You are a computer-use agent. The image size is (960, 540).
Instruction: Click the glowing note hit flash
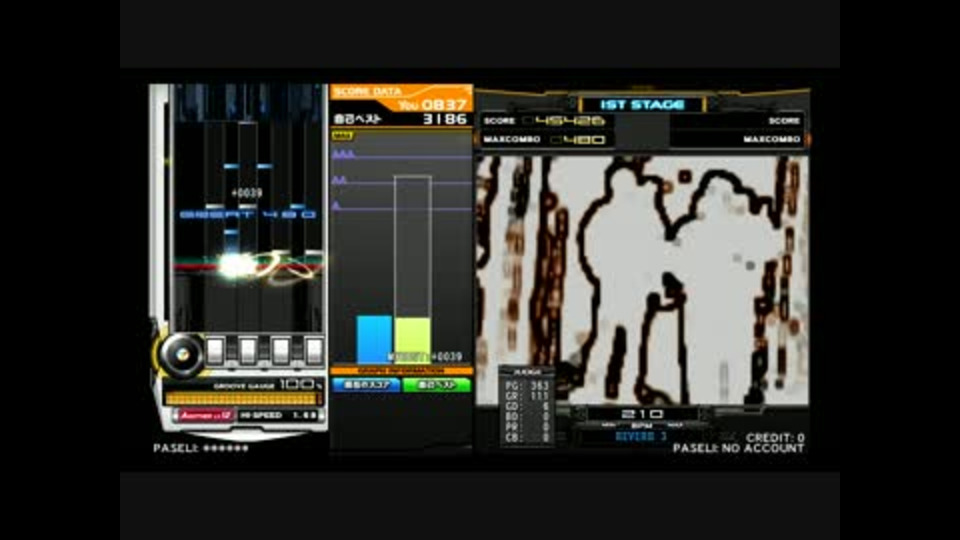pos(236,266)
